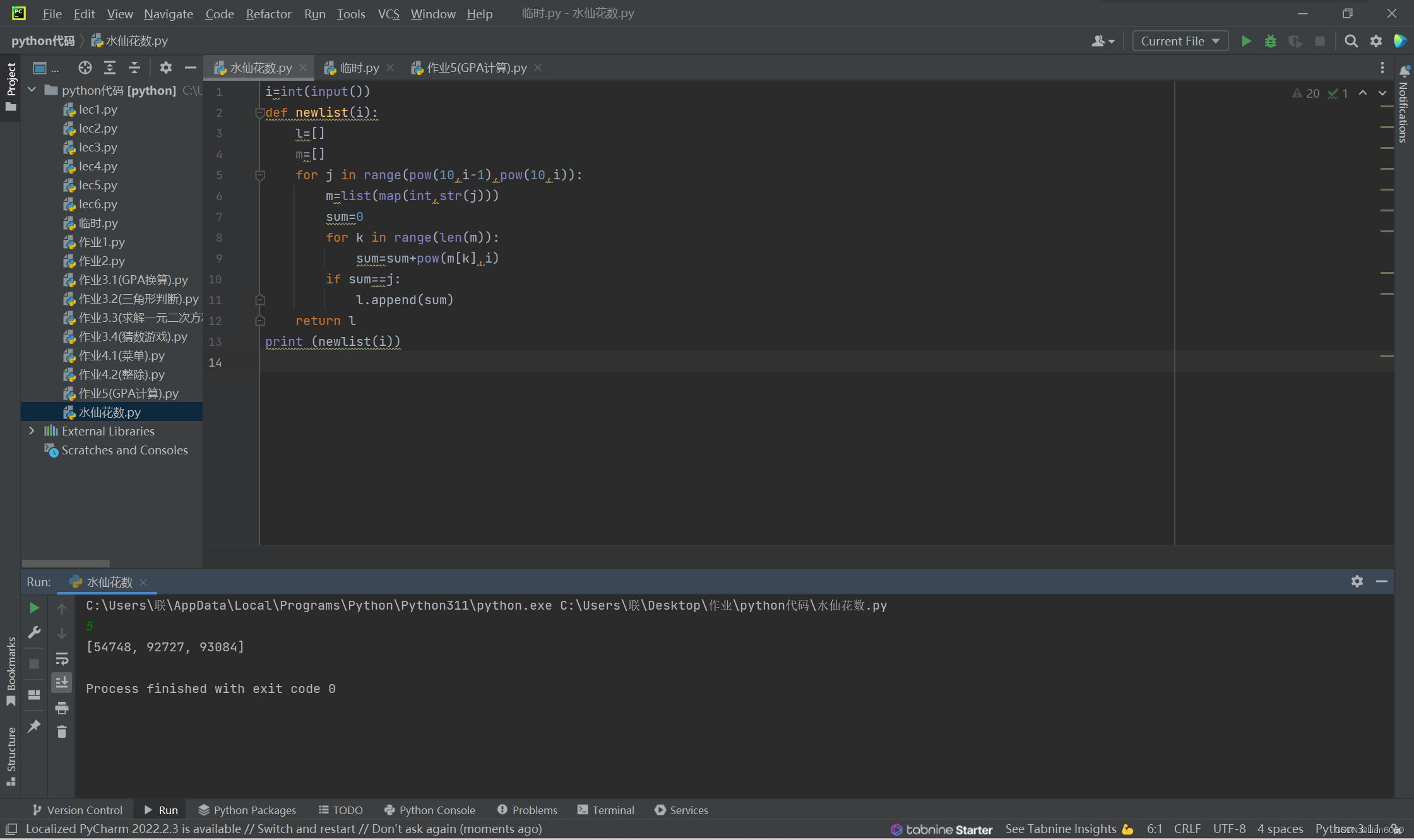The height and width of the screenshot is (840, 1414).
Task: Open Current File run configuration dropdown
Action: coord(1180,41)
